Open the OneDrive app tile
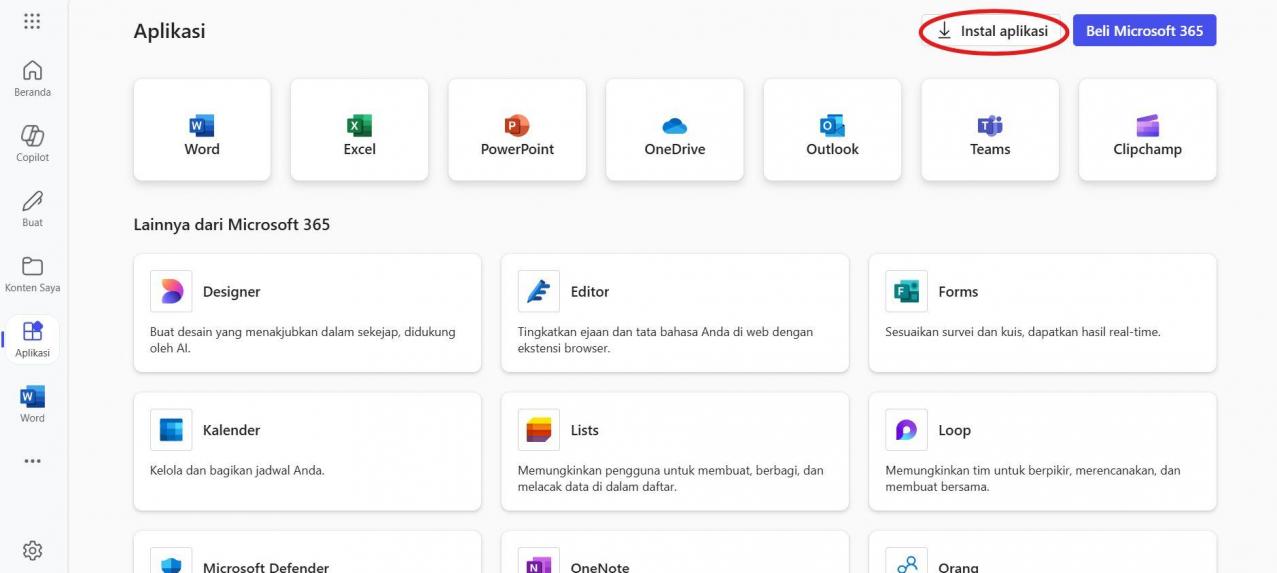The height and width of the screenshot is (573, 1277). tap(675, 130)
